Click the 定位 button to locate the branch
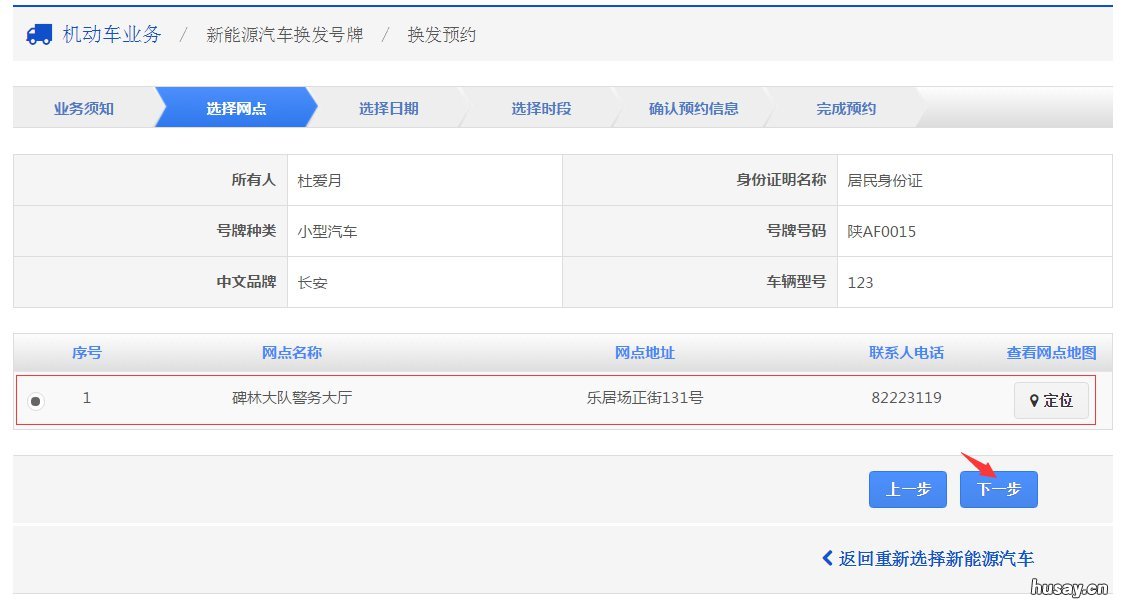Image resolution: width=1123 pixels, height=605 pixels. (x=1051, y=401)
